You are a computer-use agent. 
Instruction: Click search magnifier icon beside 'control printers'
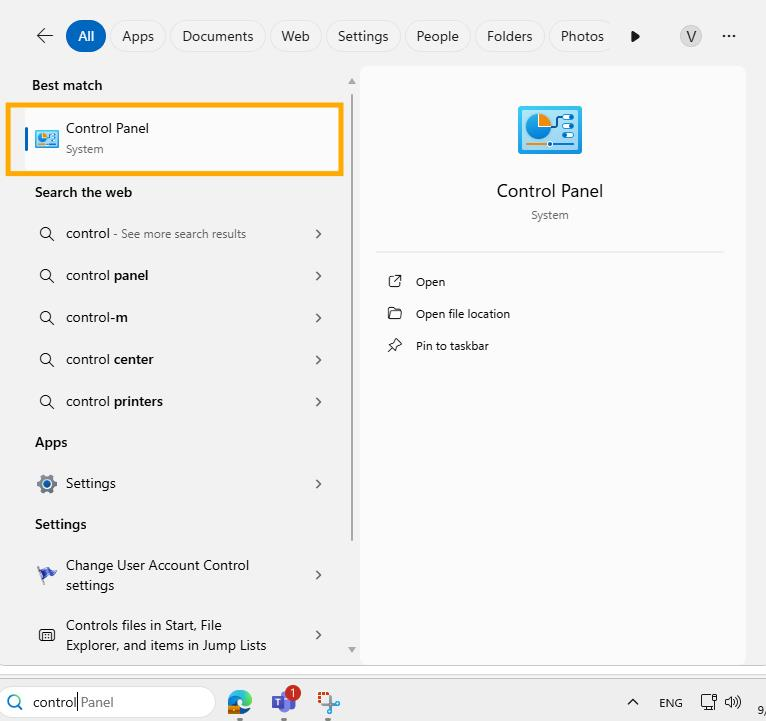[46, 402]
